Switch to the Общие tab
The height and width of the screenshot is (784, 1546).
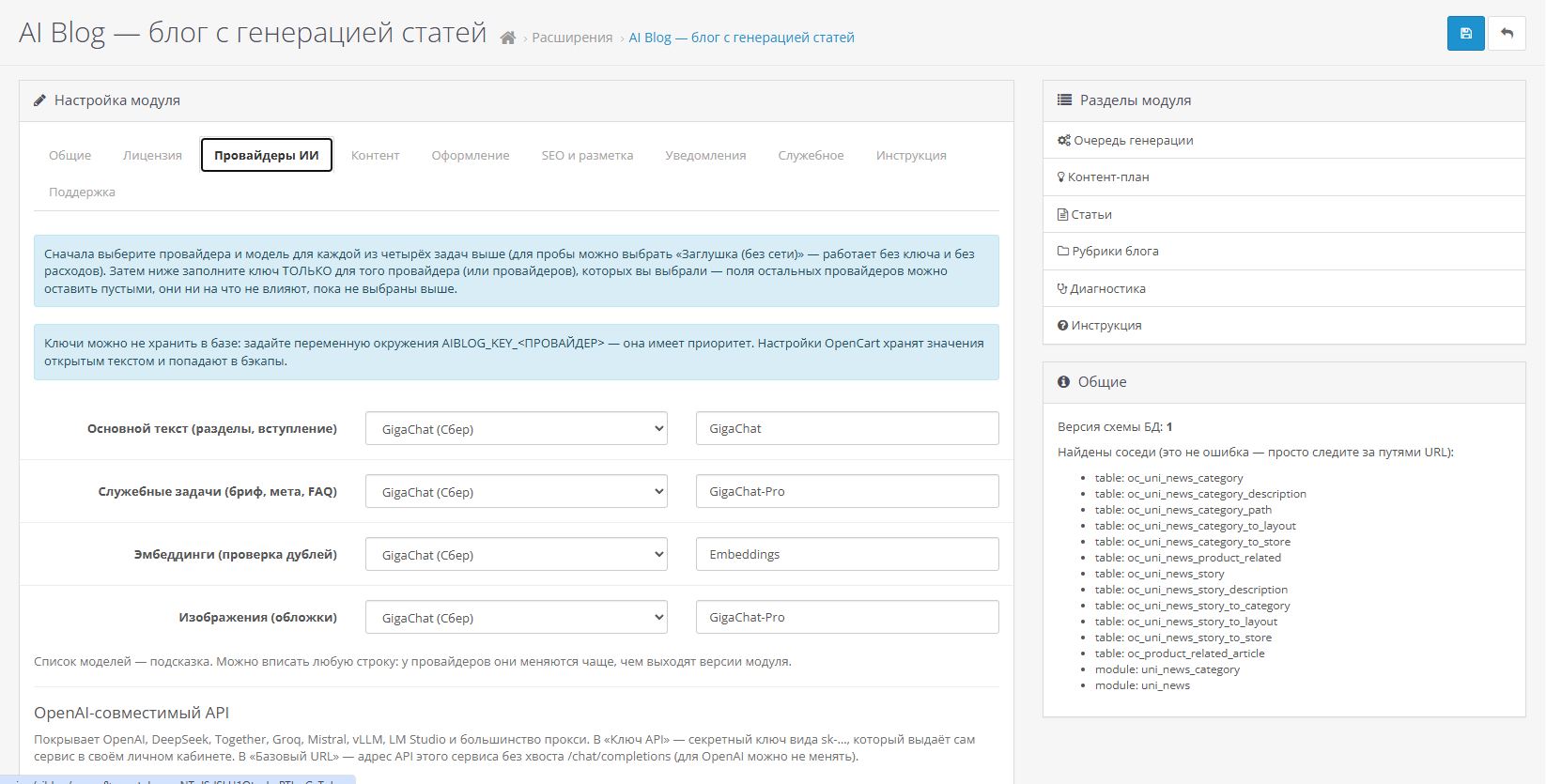[x=70, y=155]
